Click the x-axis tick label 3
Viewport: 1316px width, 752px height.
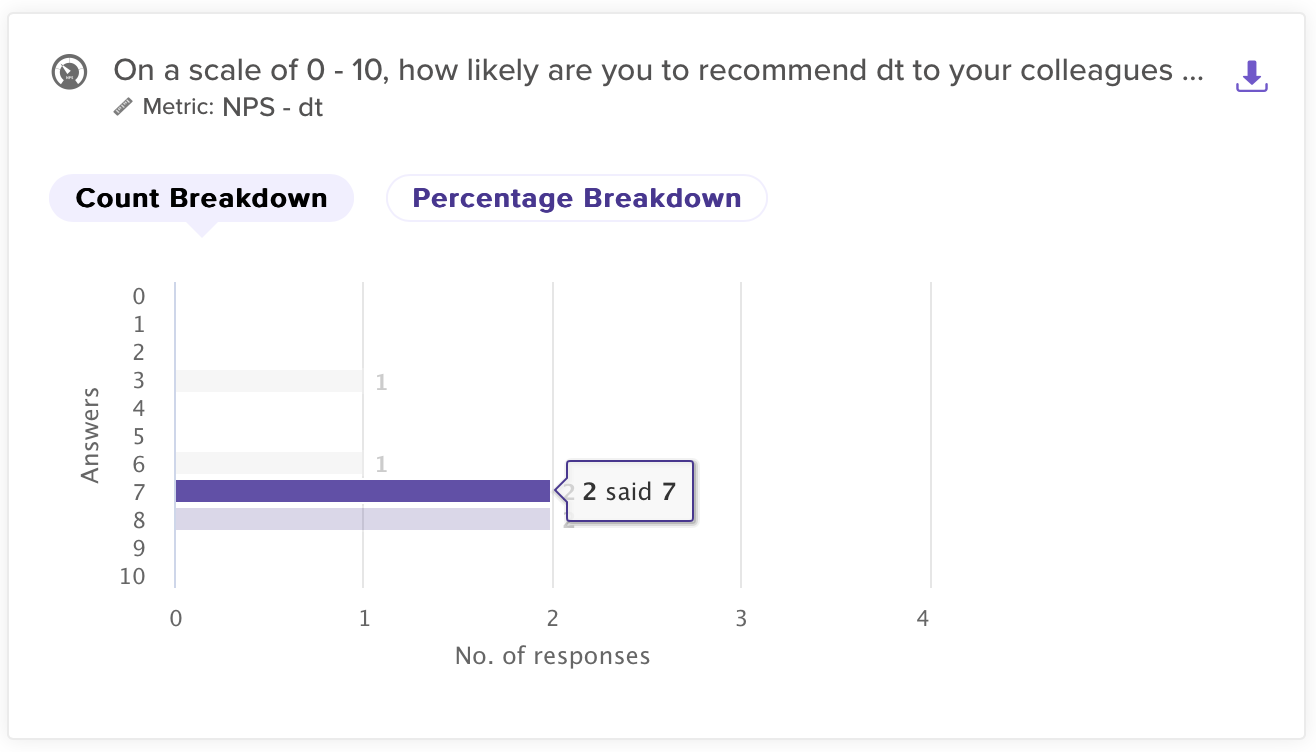tap(740, 619)
